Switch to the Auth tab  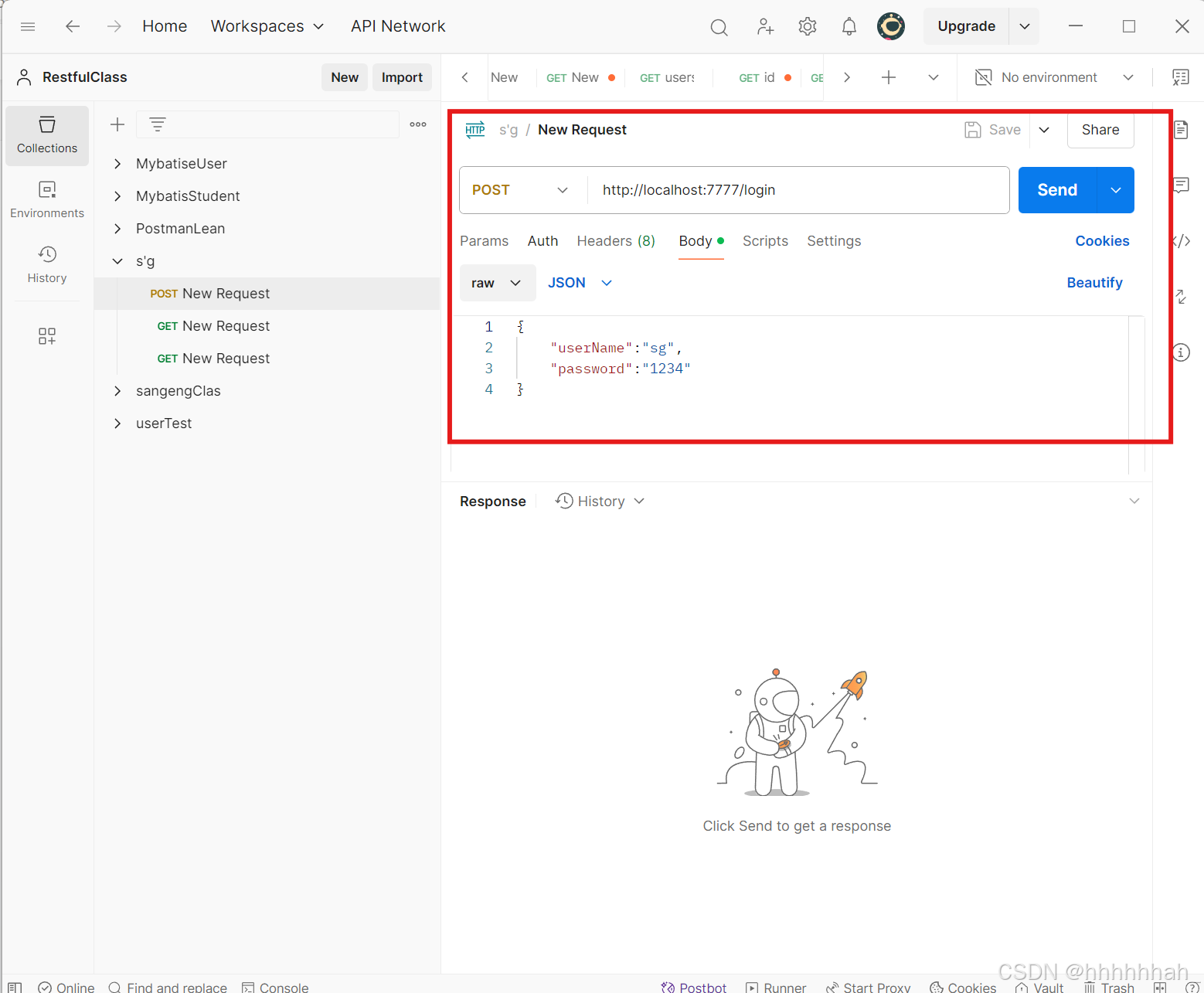[542, 241]
